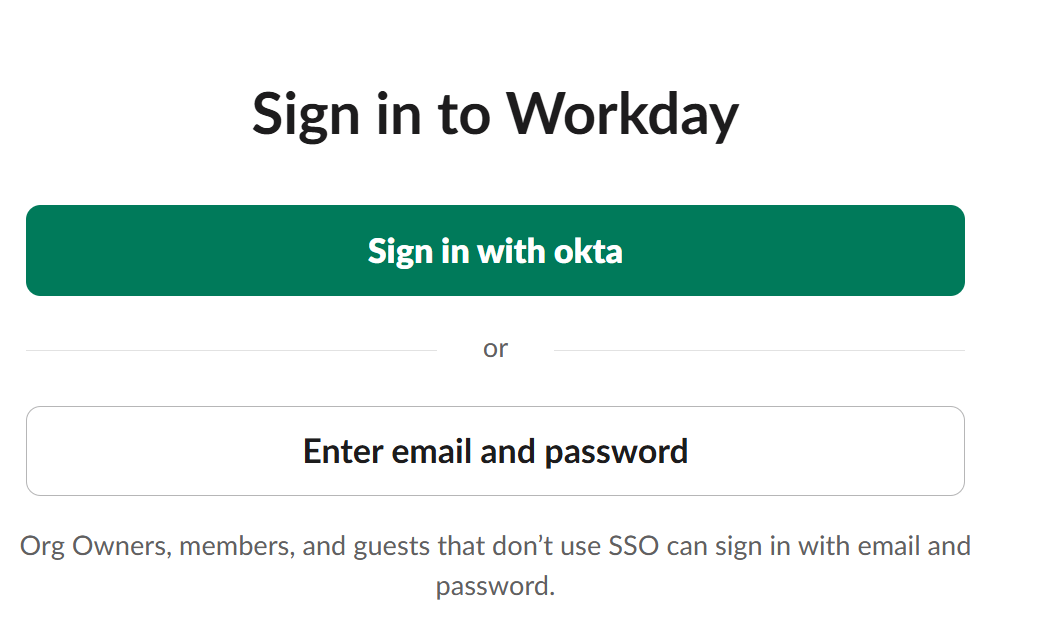Image resolution: width=1042 pixels, height=635 pixels.
Task: Click the Sign in to Workday heading
Action: click(x=496, y=113)
